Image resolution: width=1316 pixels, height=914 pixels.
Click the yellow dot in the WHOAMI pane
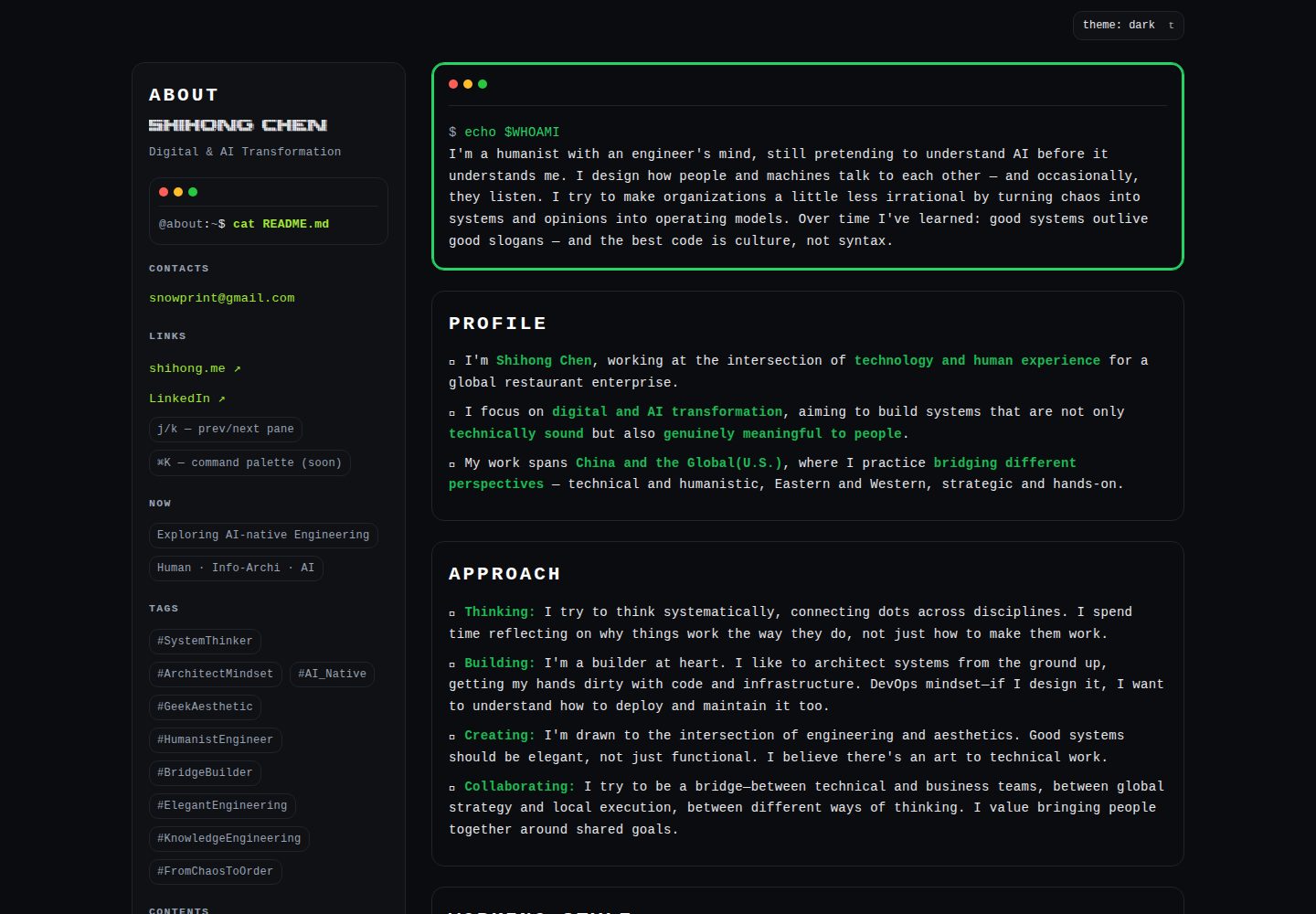click(468, 84)
